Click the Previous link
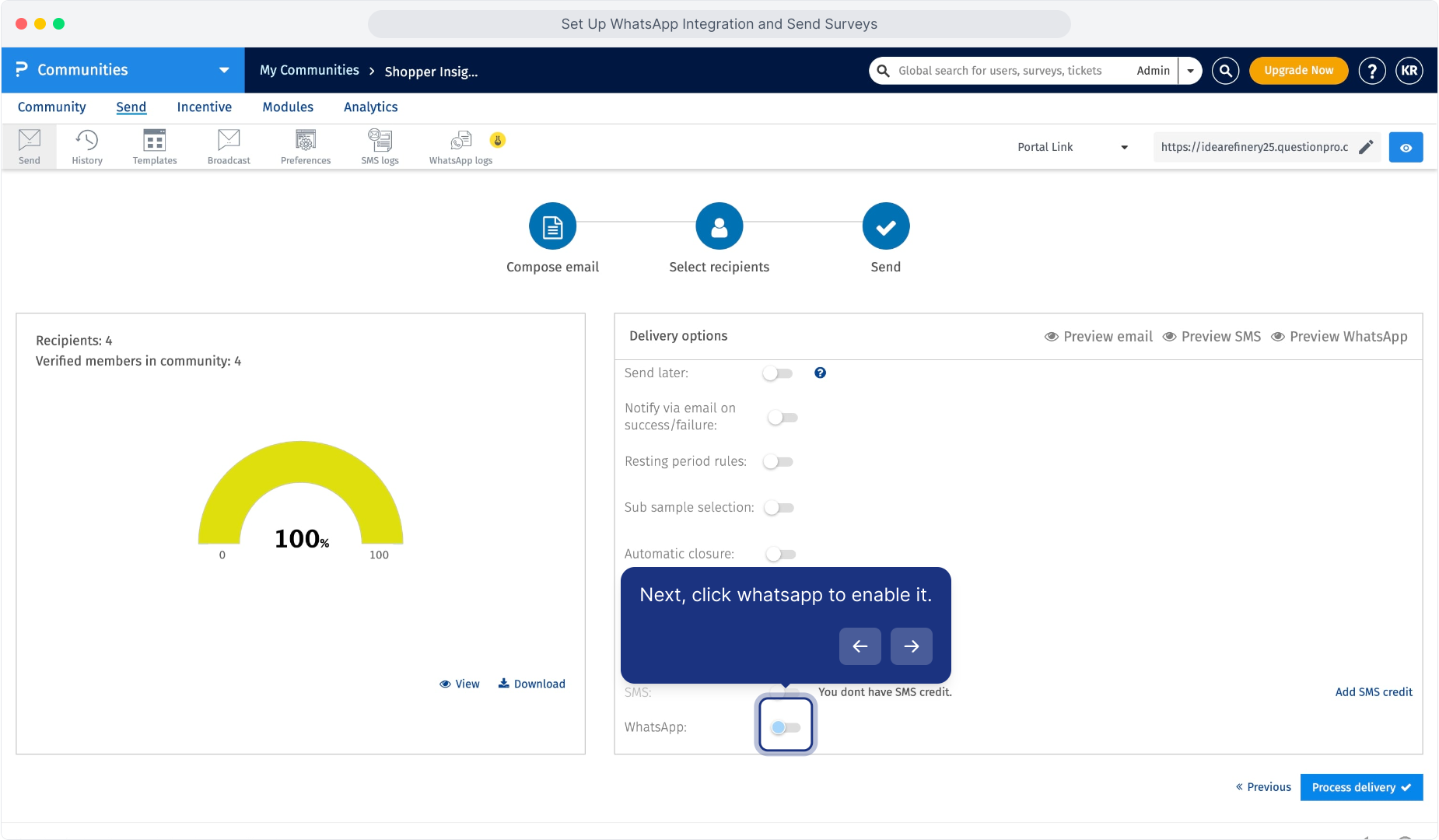Image resolution: width=1439 pixels, height=840 pixels. 1263,787
